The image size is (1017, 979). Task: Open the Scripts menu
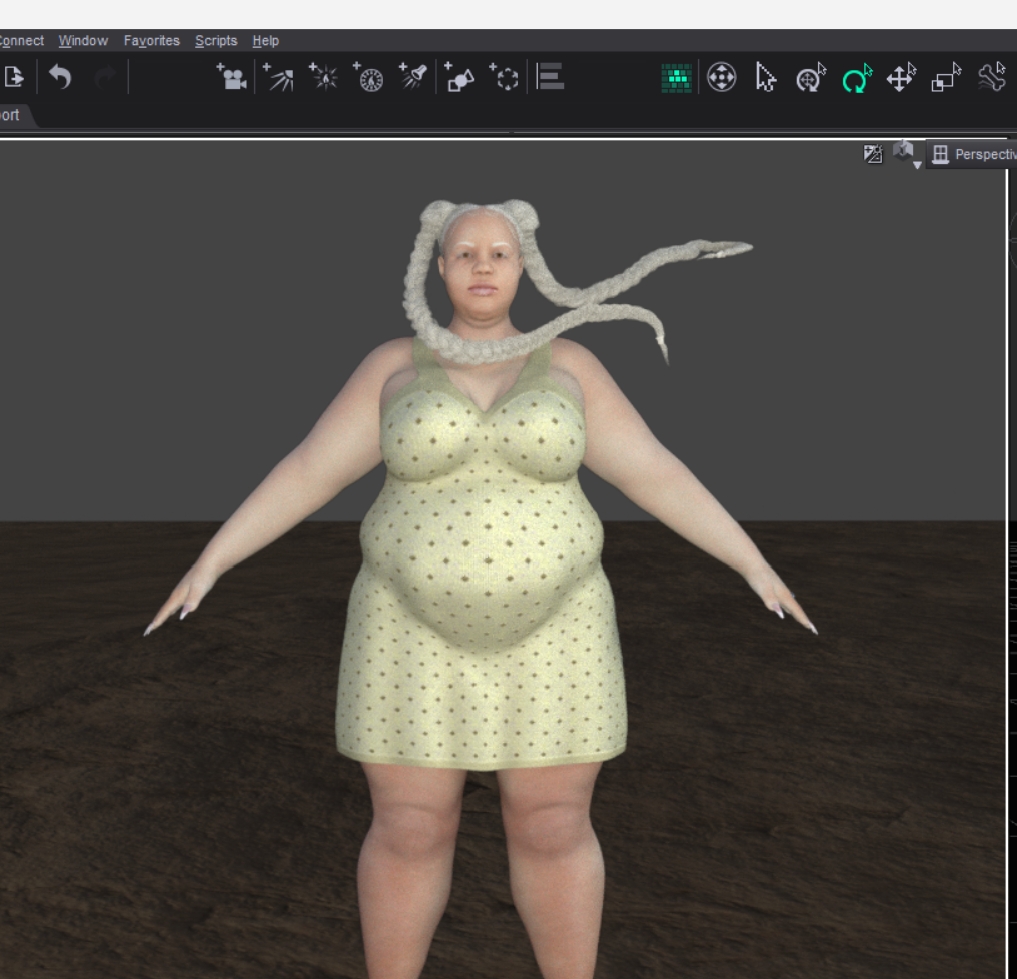click(x=216, y=41)
